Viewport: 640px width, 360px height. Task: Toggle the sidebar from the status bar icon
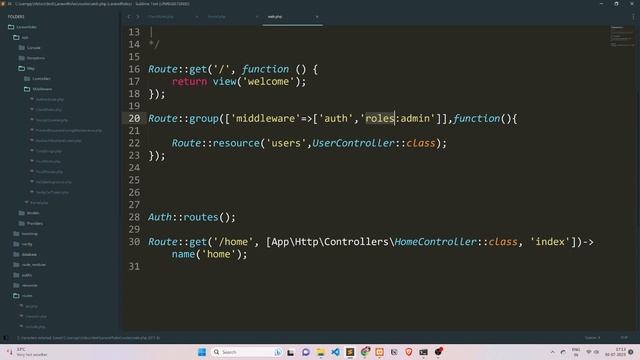point(5,338)
